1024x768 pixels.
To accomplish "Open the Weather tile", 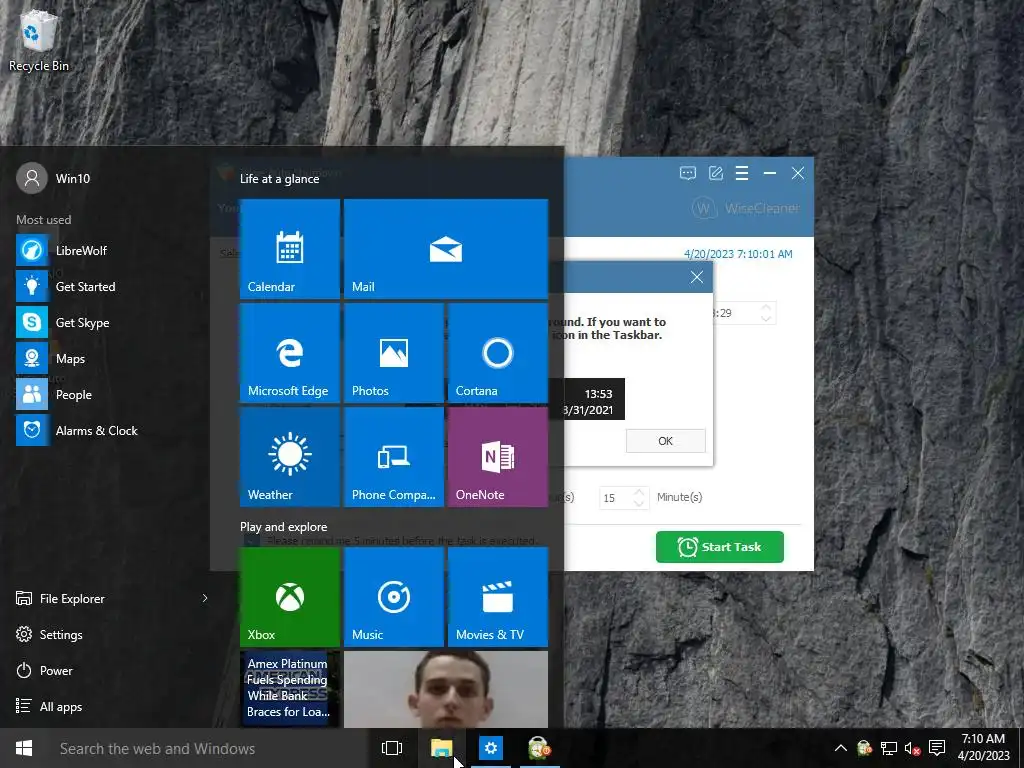I will (x=289, y=457).
